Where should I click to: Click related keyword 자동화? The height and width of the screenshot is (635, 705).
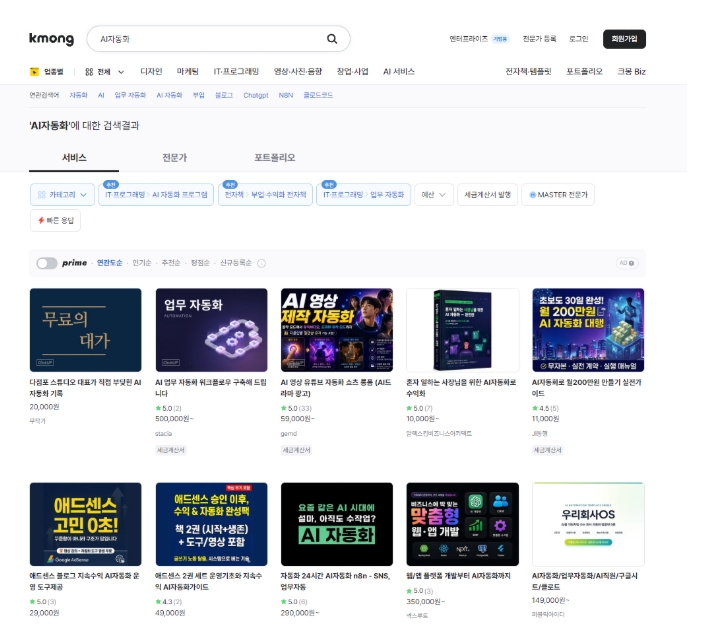(x=78, y=95)
